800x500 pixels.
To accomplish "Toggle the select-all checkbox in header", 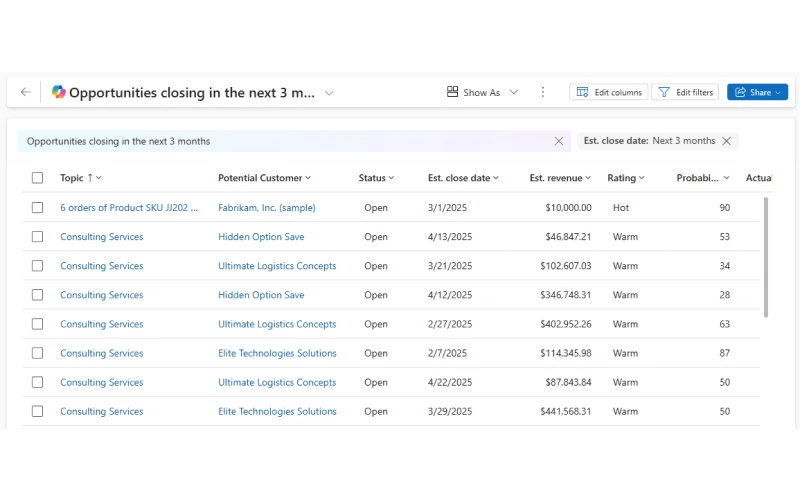I will click(x=37, y=178).
